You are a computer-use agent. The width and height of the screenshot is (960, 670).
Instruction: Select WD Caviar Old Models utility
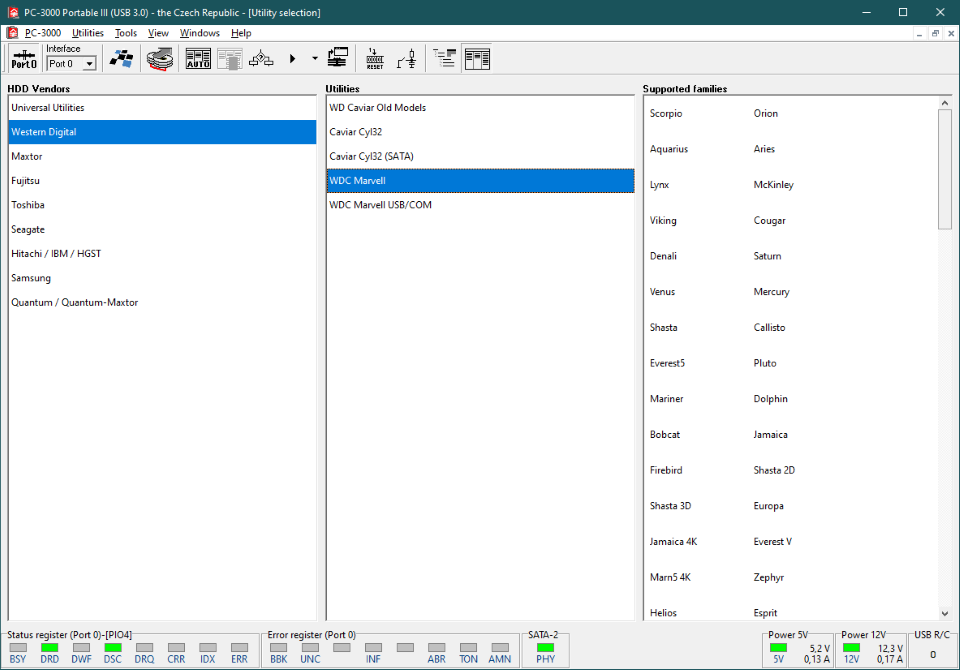click(x=481, y=108)
